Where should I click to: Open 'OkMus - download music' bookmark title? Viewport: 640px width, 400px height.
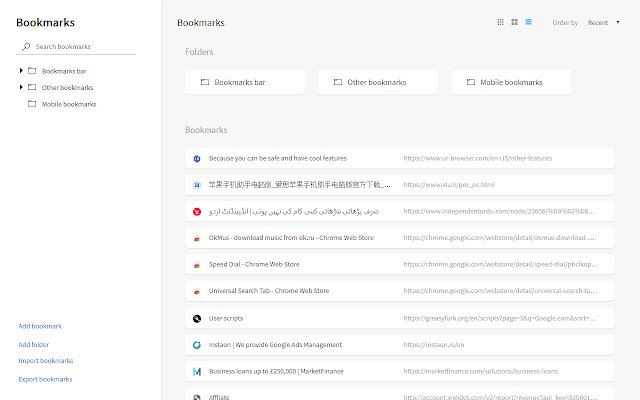pos(291,238)
